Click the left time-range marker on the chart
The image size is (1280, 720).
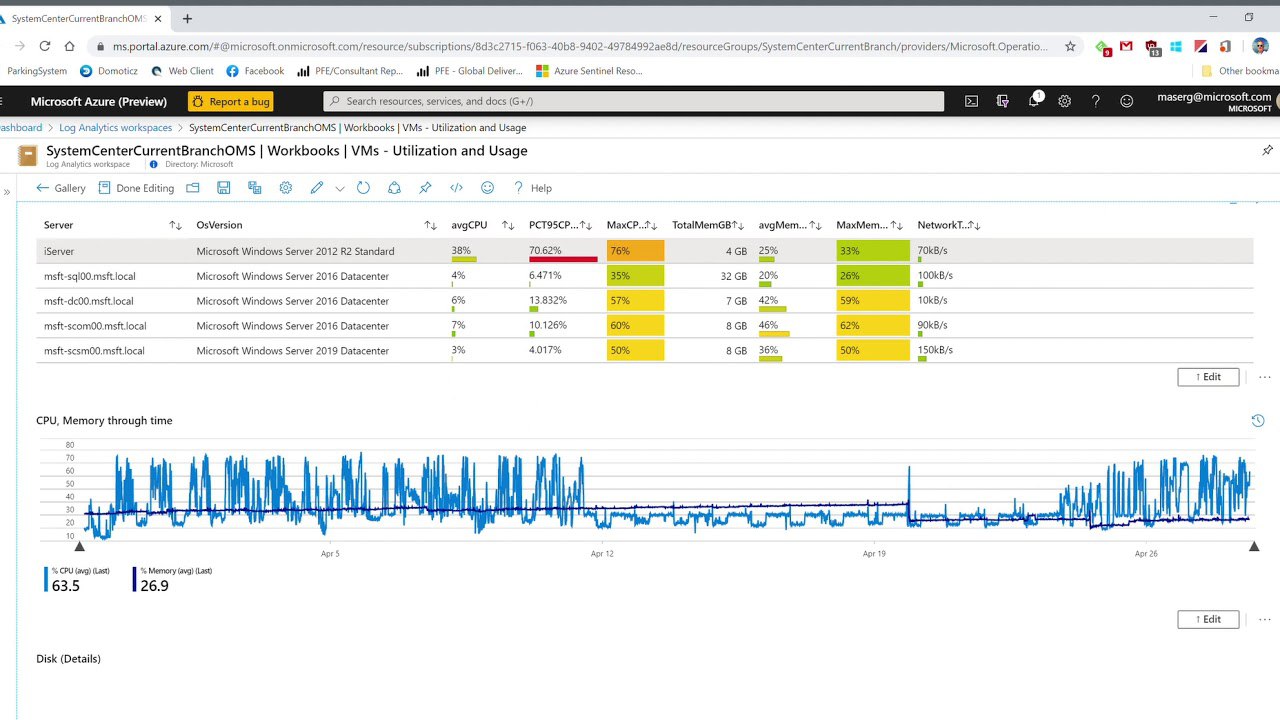[x=80, y=546]
